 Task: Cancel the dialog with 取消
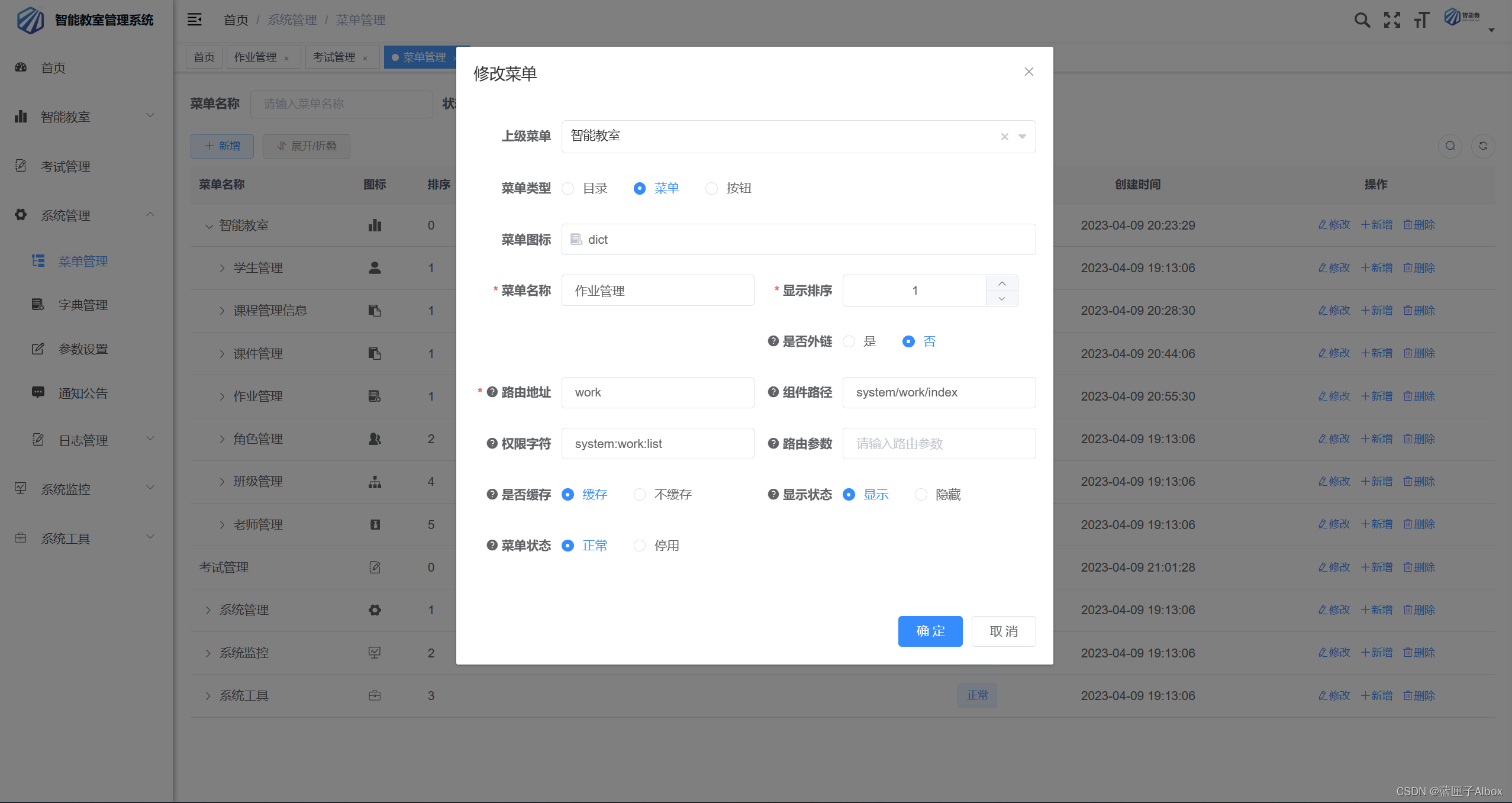1003,631
